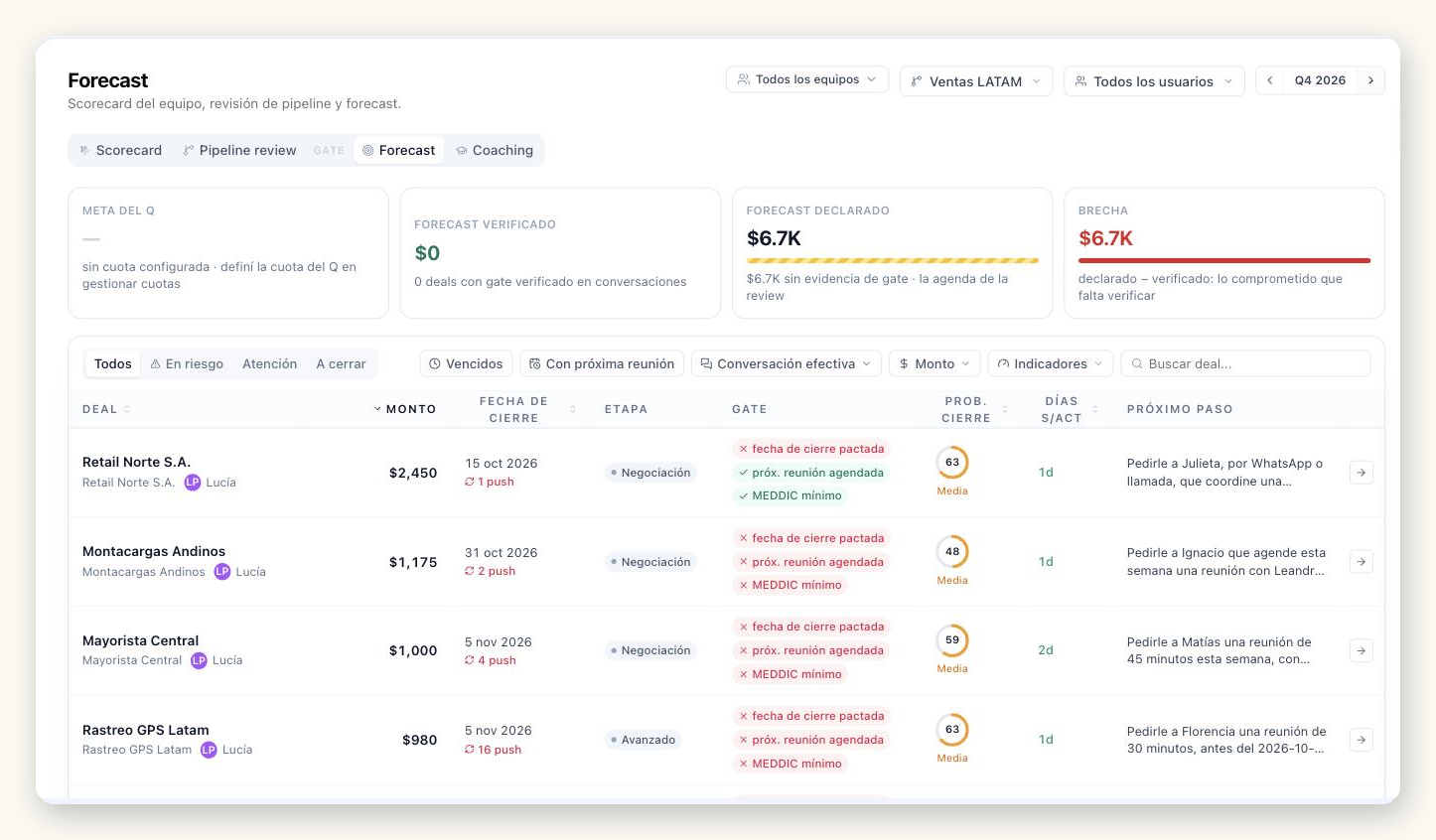This screenshot has height=840, width=1436.
Task: Filter deals by A cerrar
Action: pyautogui.click(x=341, y=364)
